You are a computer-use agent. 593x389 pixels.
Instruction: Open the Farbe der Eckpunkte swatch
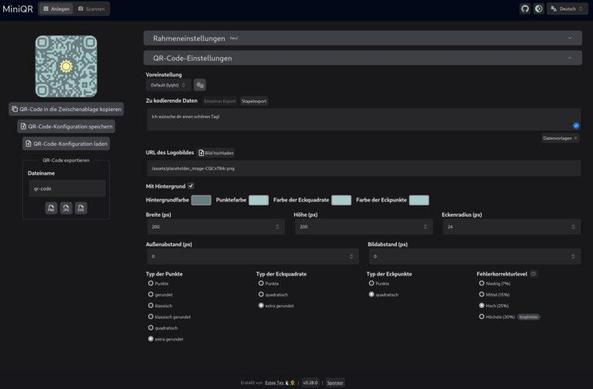[419, 200]
